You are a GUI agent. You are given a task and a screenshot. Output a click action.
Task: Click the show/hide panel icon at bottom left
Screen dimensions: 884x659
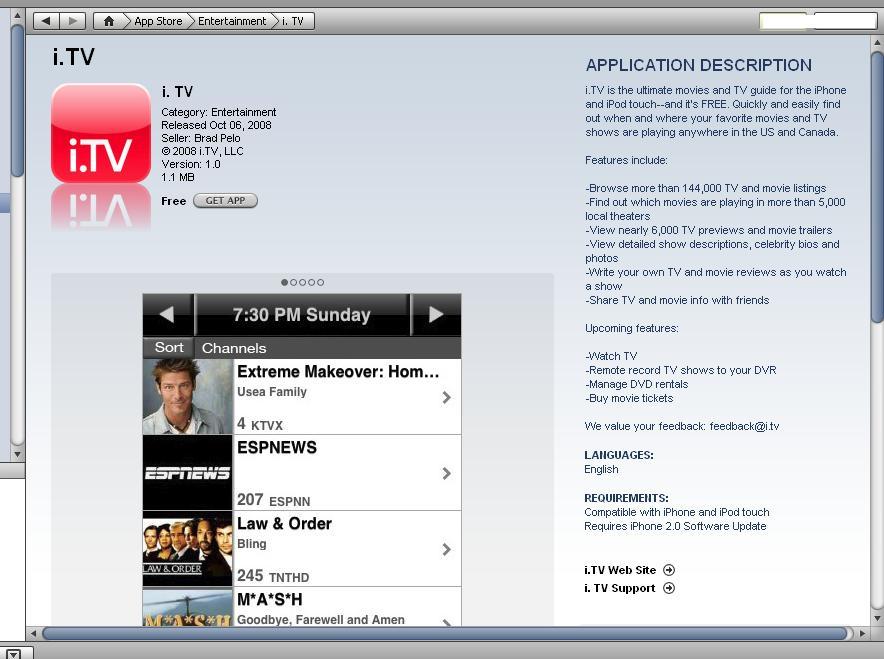pos(13,653)
